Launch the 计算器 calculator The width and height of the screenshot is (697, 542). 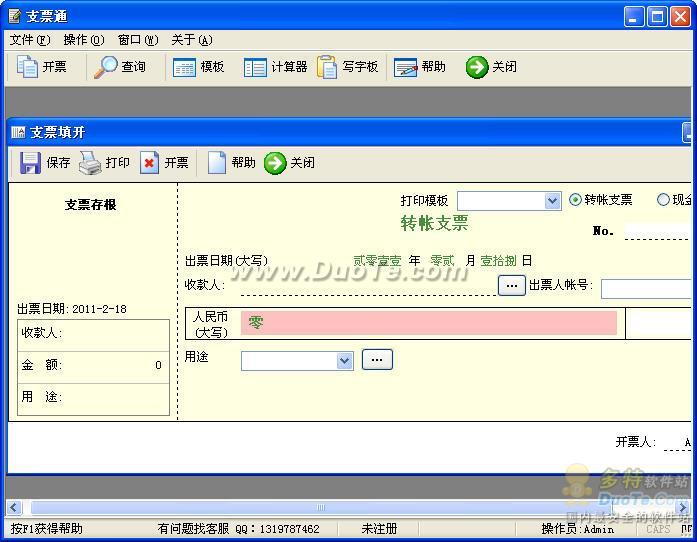[256, 67]
